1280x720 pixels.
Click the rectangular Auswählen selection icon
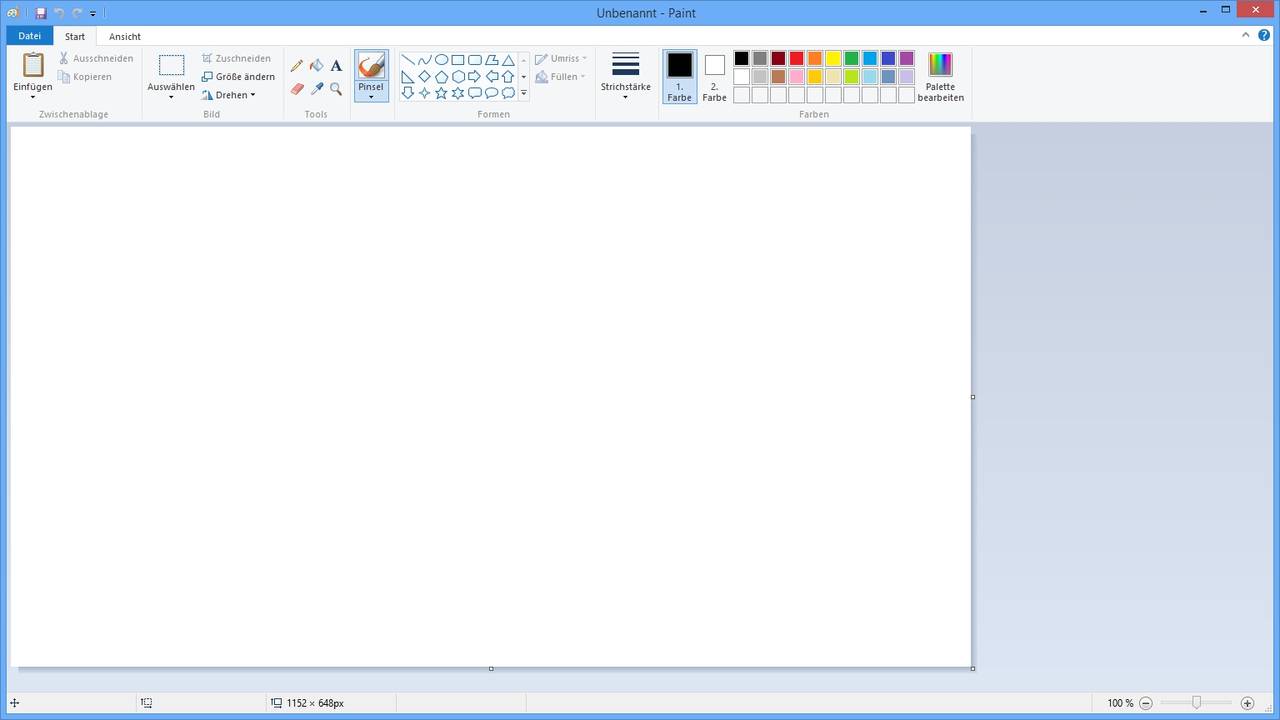click(x=171, y=65)
